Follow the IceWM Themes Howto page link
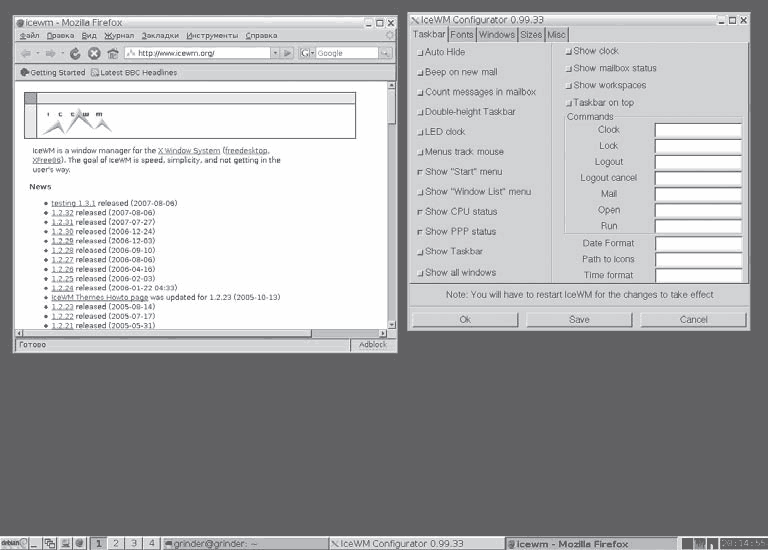The image size is (768, 550). [x=100, y=298]
